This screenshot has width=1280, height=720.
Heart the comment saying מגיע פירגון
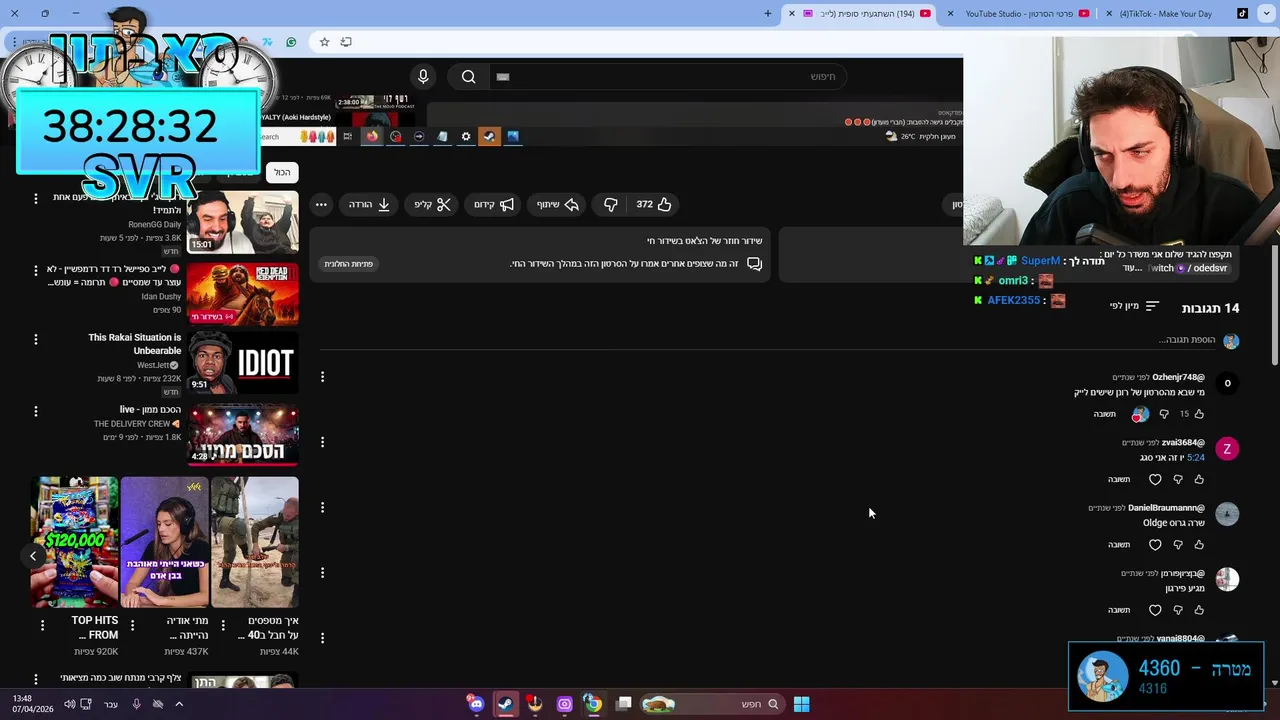coord(1155,610)
